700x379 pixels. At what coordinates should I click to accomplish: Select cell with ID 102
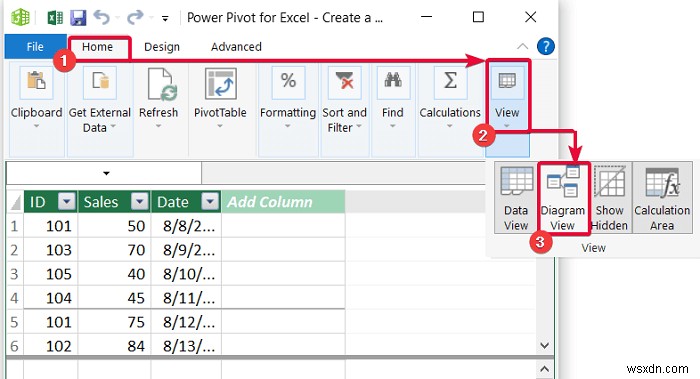(51, 346)
